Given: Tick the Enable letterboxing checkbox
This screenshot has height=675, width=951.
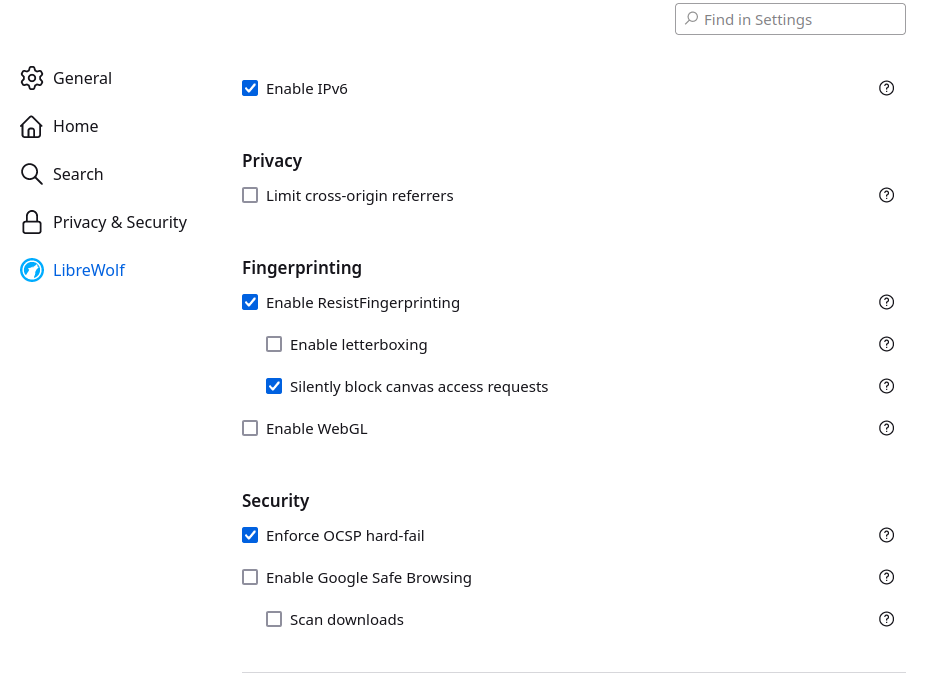Looking at the screenshot, I should click(x=274, y=344).
